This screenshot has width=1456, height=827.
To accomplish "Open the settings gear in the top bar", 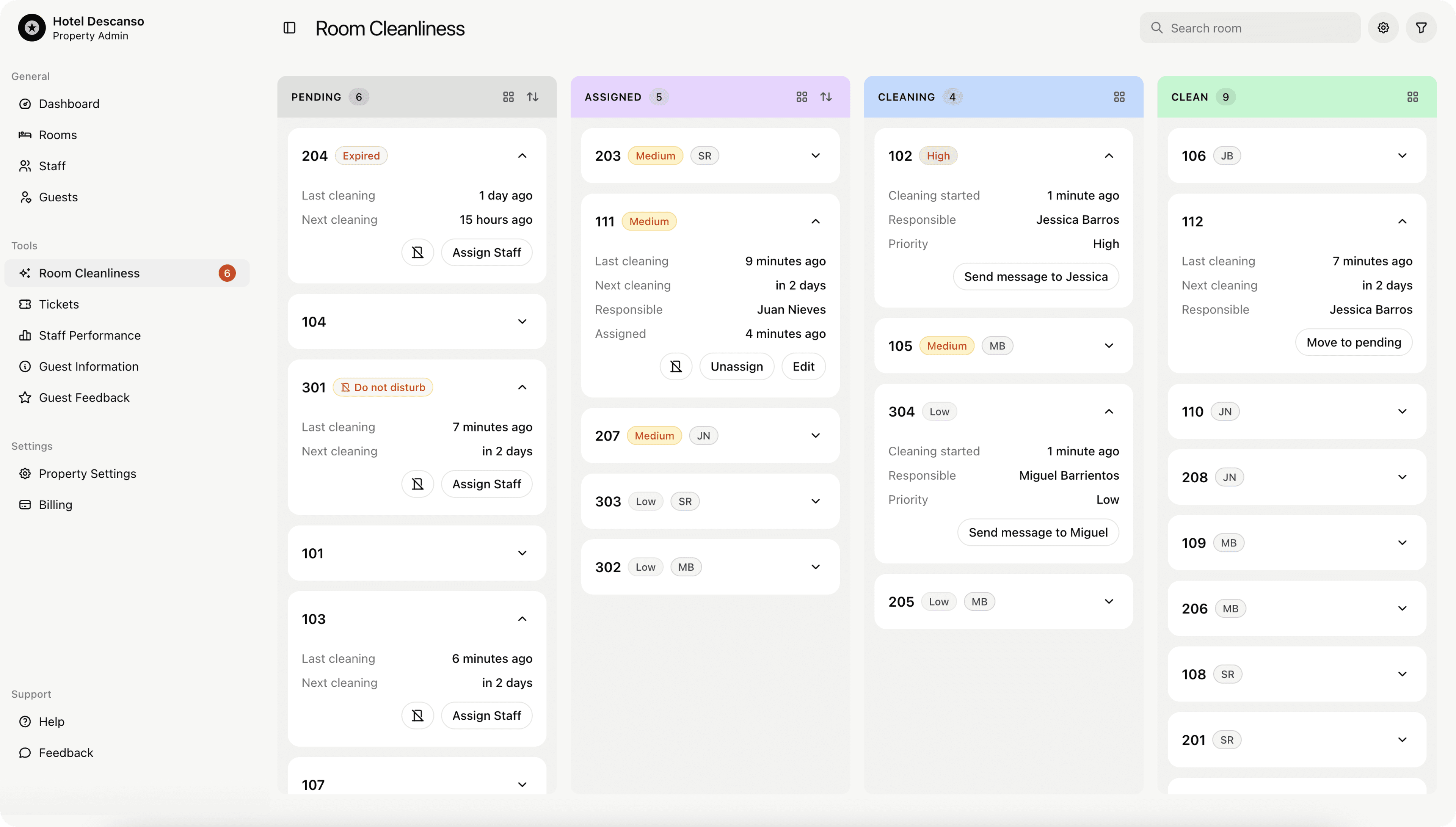I will [1383, 27].
